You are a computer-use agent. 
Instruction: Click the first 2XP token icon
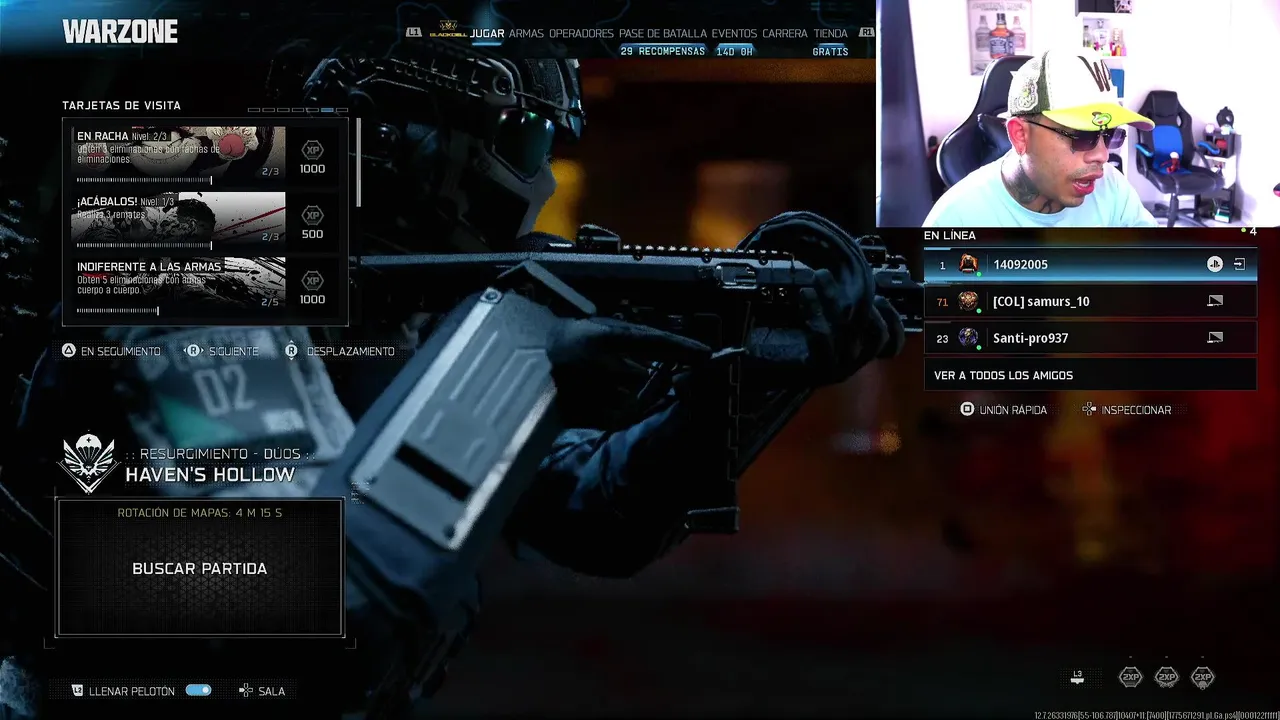click(1130, 677)
